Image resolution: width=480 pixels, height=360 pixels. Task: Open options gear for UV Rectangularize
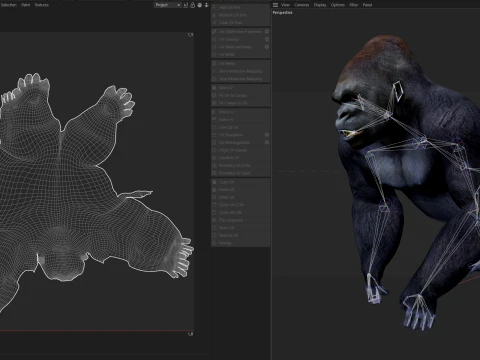[267, 142]
